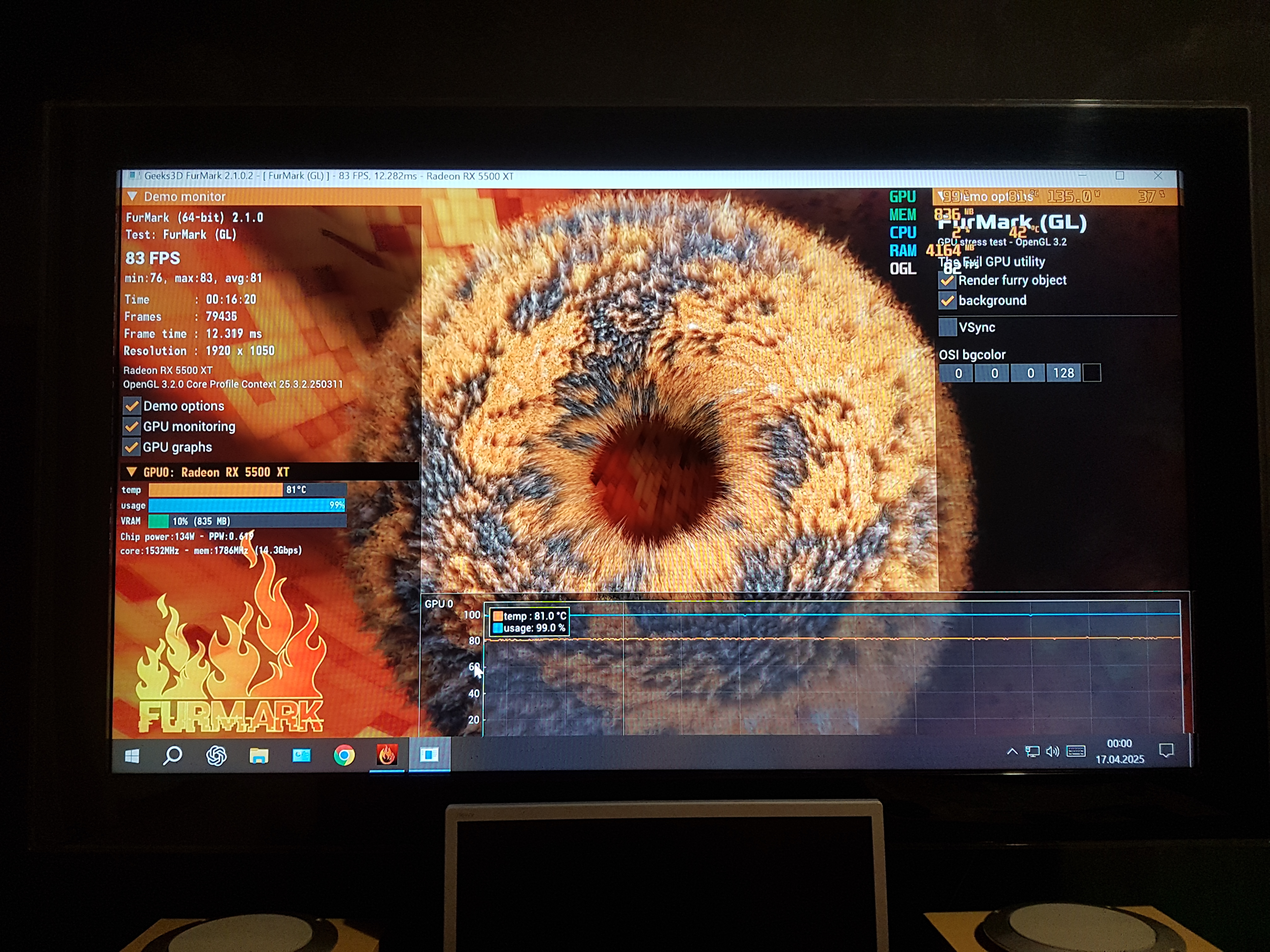Screen dimensions: 1270x952
Task: Click the Chip power:134W line
Action: 186,536
